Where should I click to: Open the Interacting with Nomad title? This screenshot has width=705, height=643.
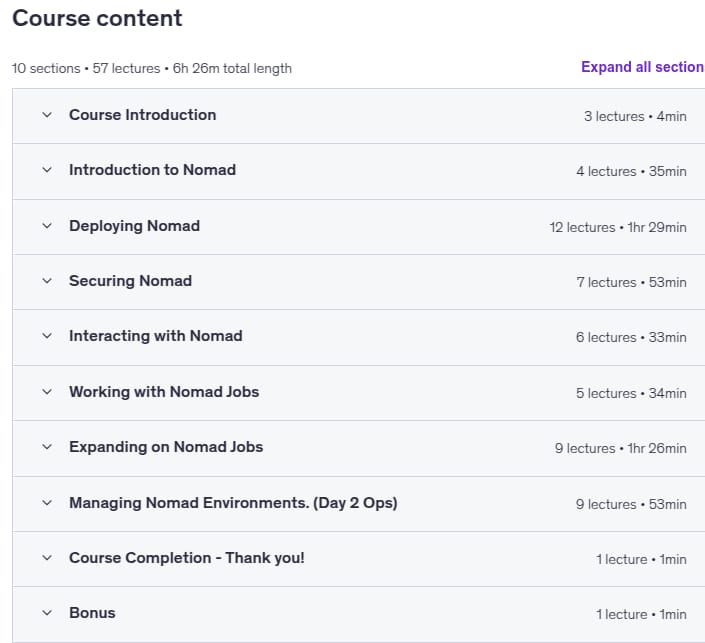tap(156, 336)
